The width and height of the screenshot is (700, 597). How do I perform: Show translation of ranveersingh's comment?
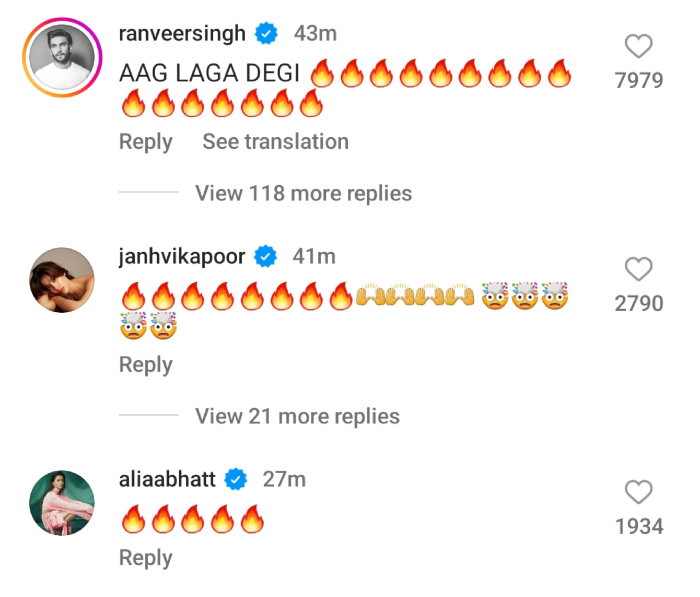click(275, 142)
